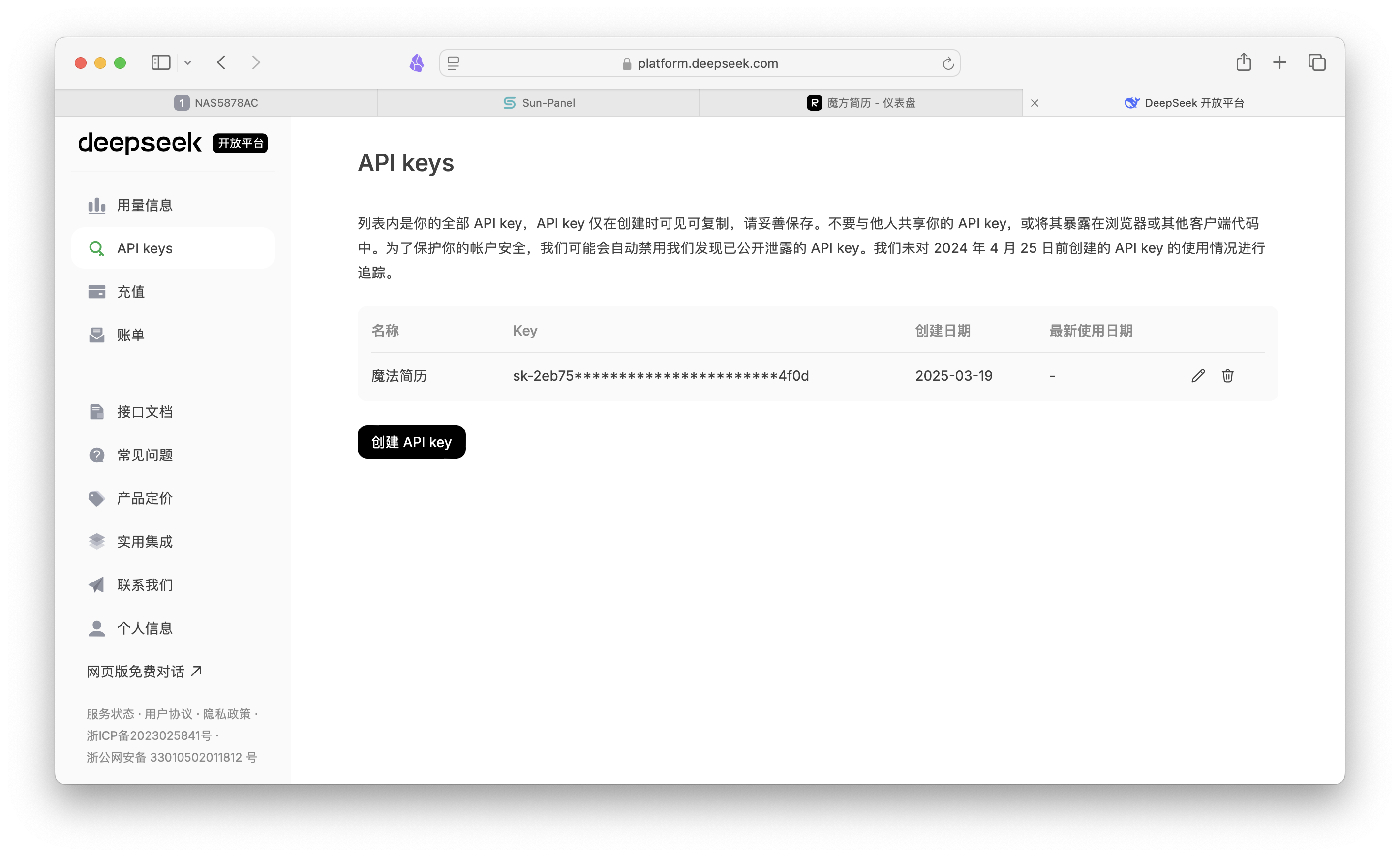Show the tab overview
The height and width of the screenshot is (857, 1400).
(x=1317, y=62)
